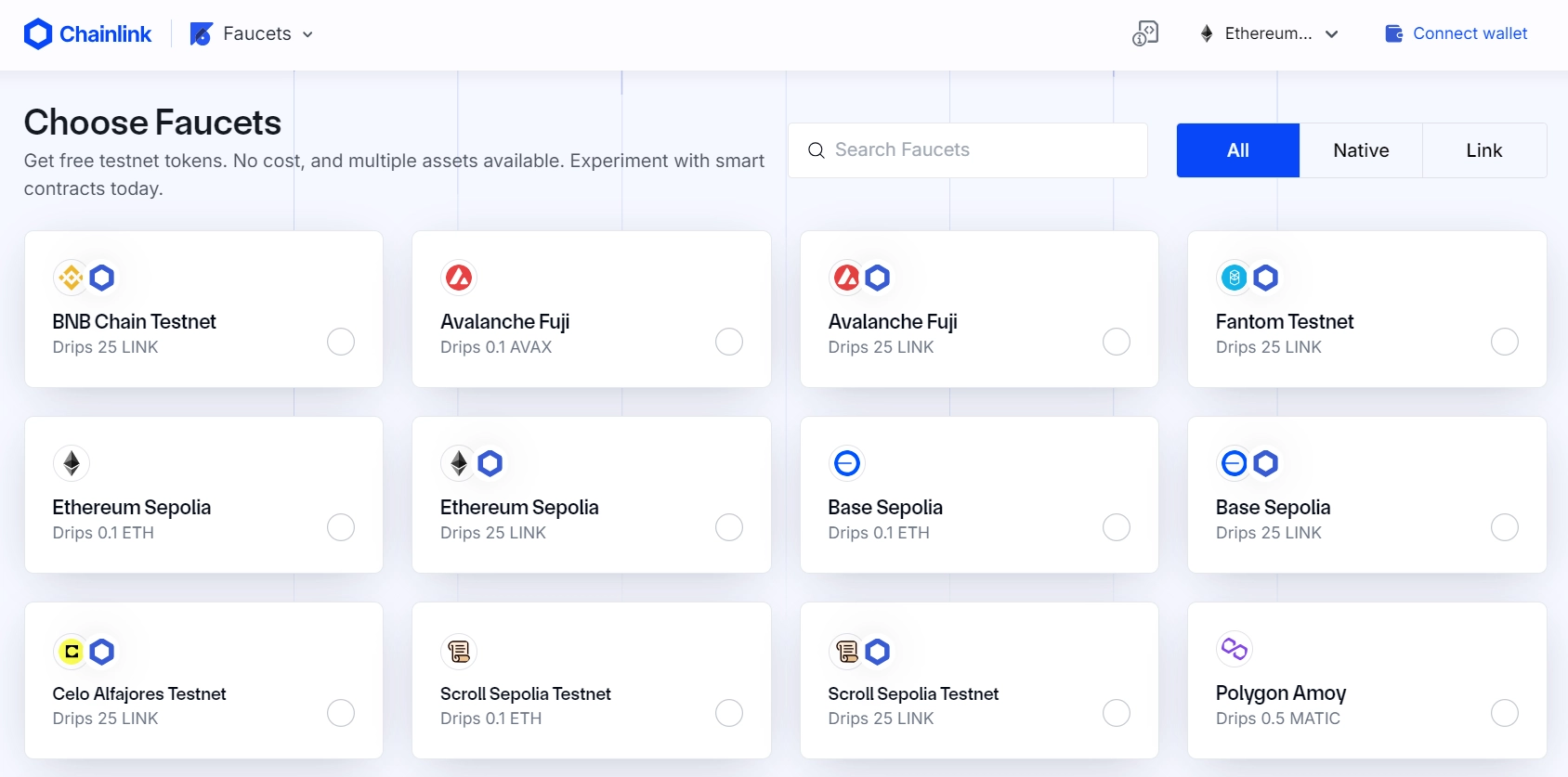The width and height of the screenshot is (1568, 777).
Task: Select the Ethereum Sepolia 0.1 ETH faucet circle
Action: (341, 527)
